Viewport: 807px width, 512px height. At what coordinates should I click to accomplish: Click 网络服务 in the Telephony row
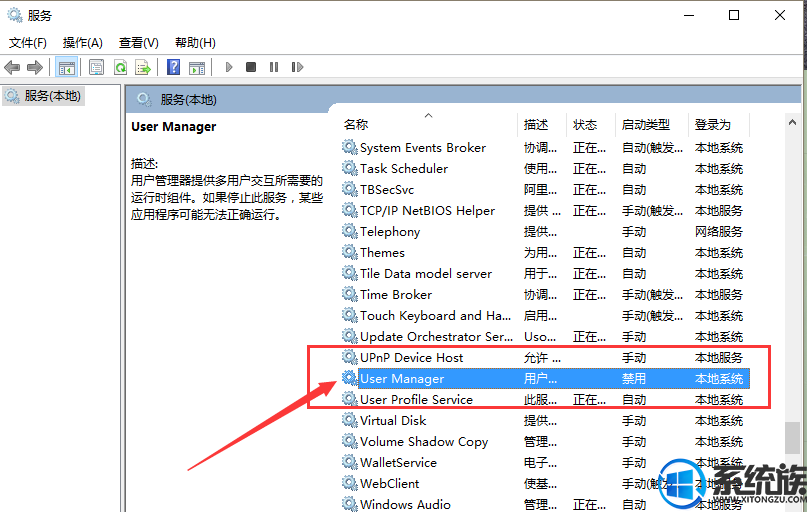pyautogui.click(x=718, y=232)
